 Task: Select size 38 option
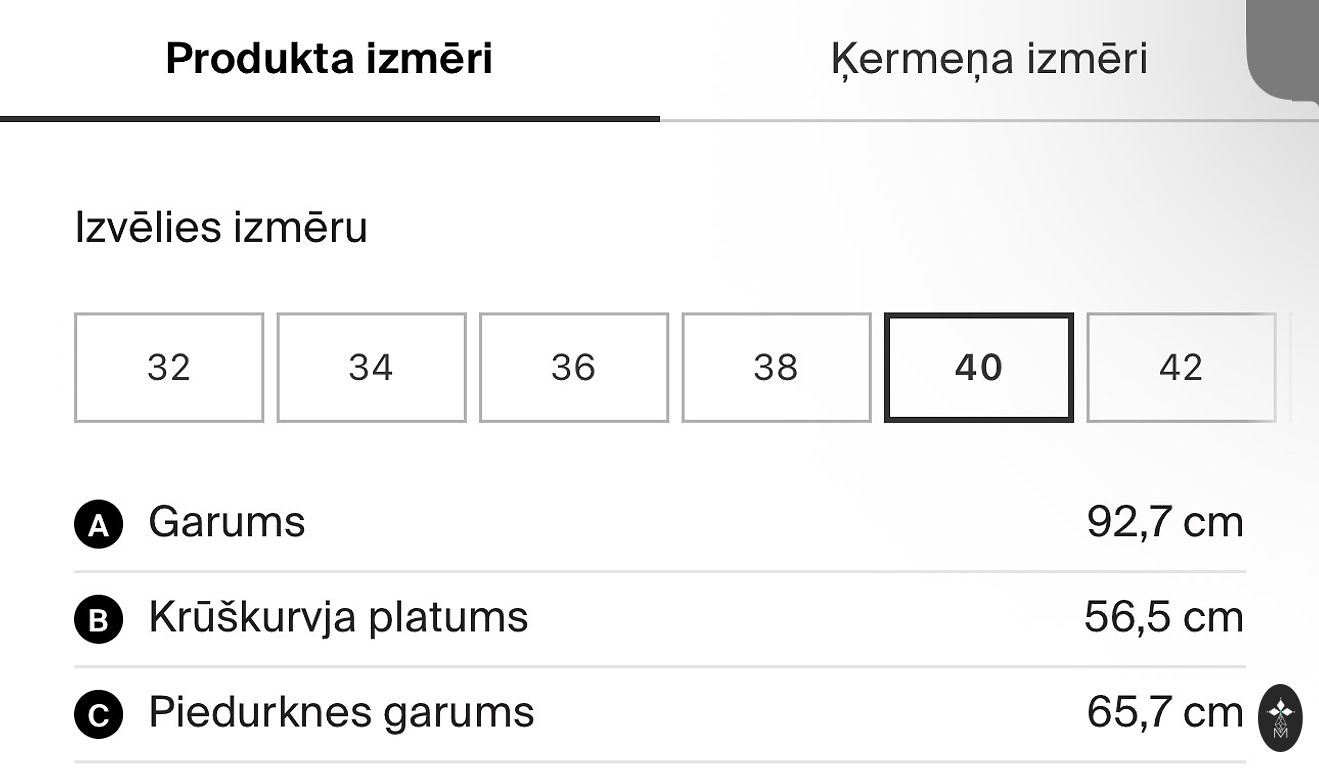(776, 367)
